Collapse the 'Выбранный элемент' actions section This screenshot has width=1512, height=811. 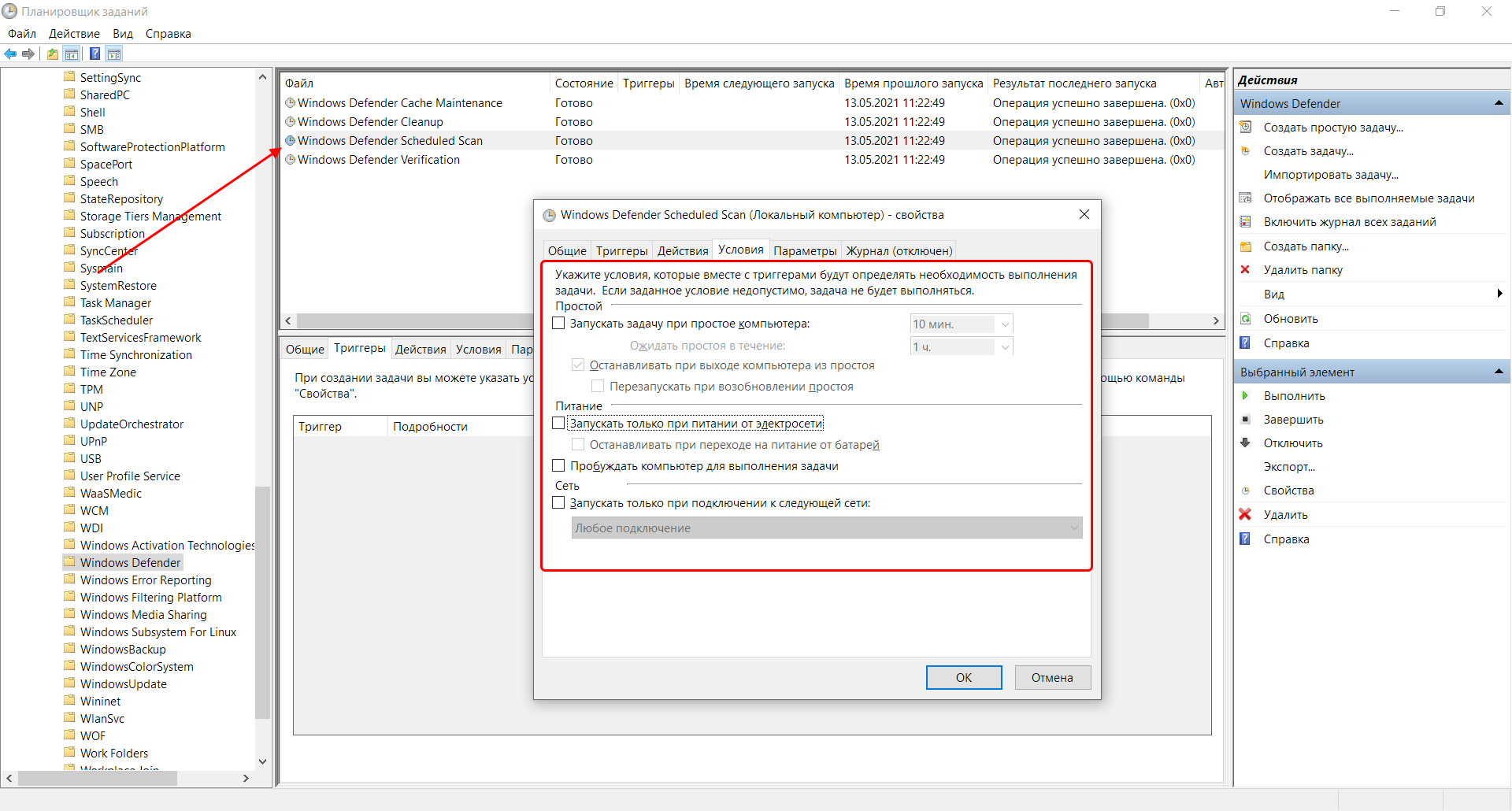click(1499, 372)
